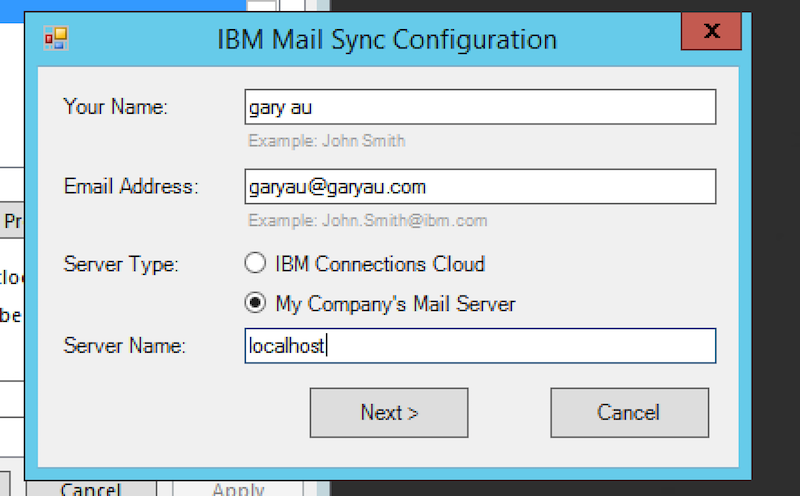Close the IBM Mail Sync Configuration dialog
800x496 pixels.
tap(711, 31)
